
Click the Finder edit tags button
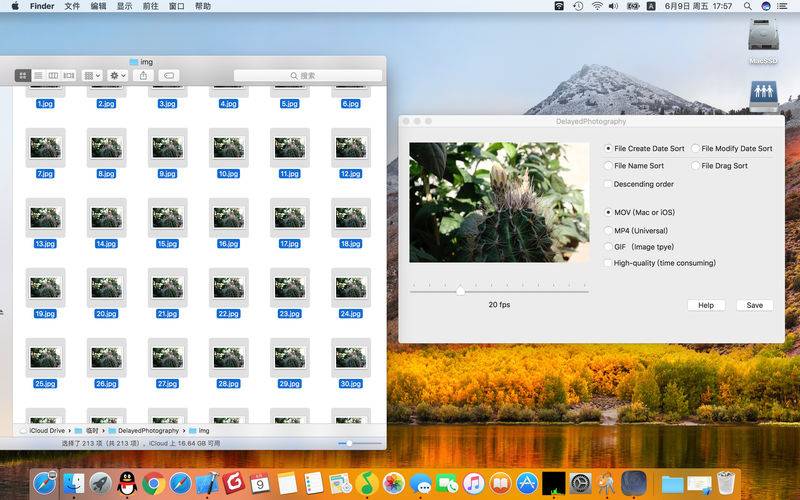(x=168, y=76)
